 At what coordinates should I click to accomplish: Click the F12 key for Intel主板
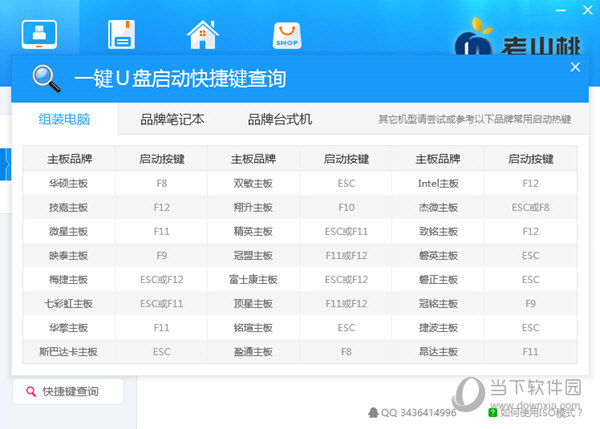pyautogui.click(x=530, y=183)
